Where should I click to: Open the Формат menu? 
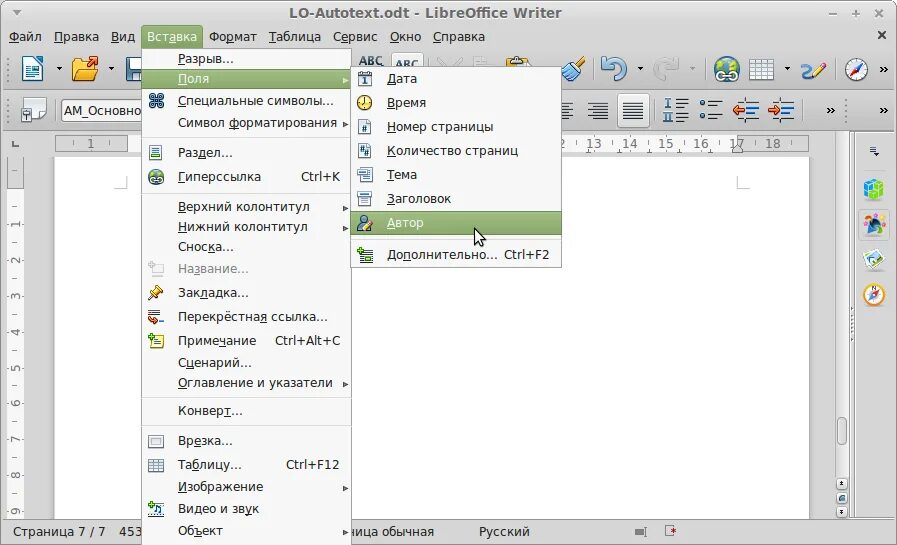(232, 37)
